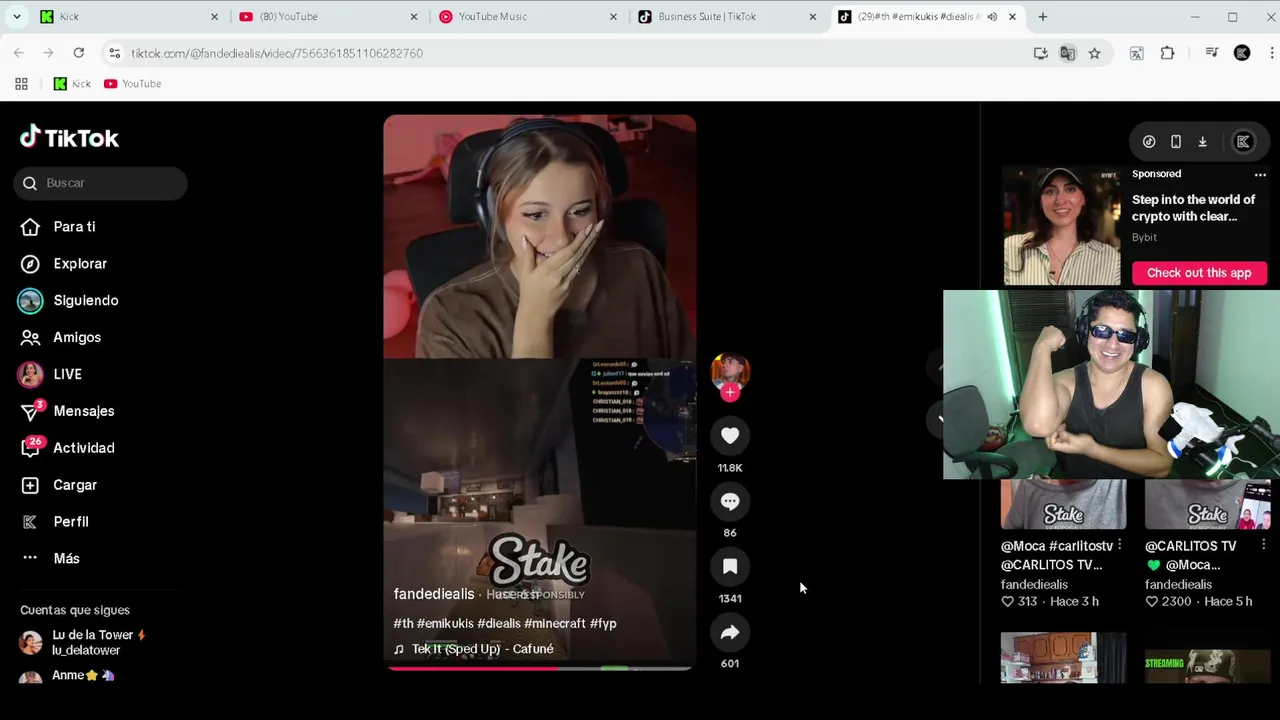Switch to the Kick tab
The width and height of the screenshot is (1280, 720).
126,17
